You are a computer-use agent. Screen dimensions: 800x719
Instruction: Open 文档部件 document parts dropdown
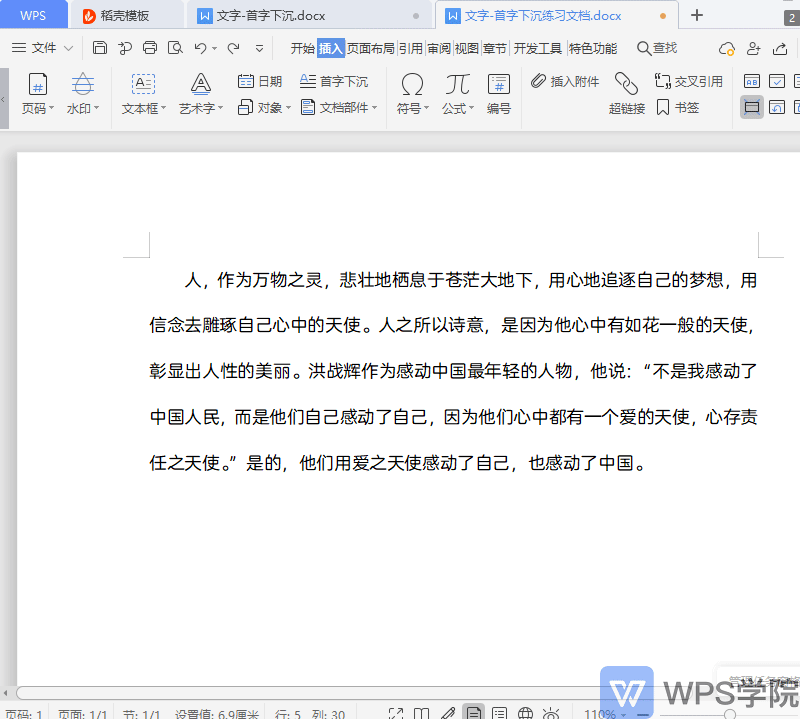pos(339,108)
